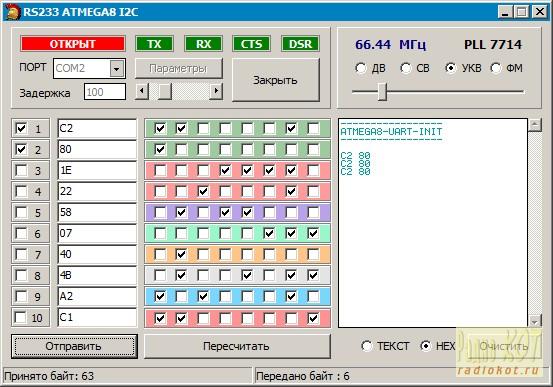
Task: Click the byte field containing C2
Action: coord(97,128)
